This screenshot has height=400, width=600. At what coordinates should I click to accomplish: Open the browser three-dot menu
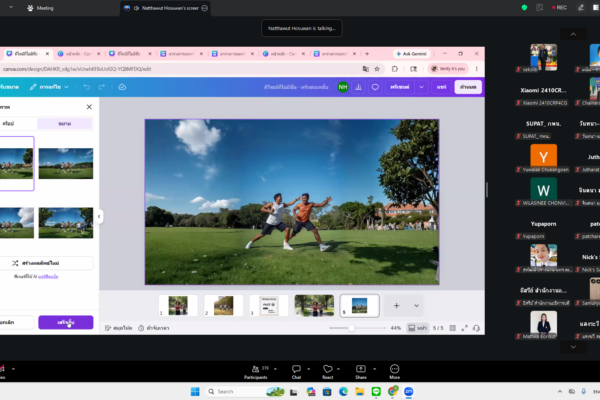(x=477, y=69)
